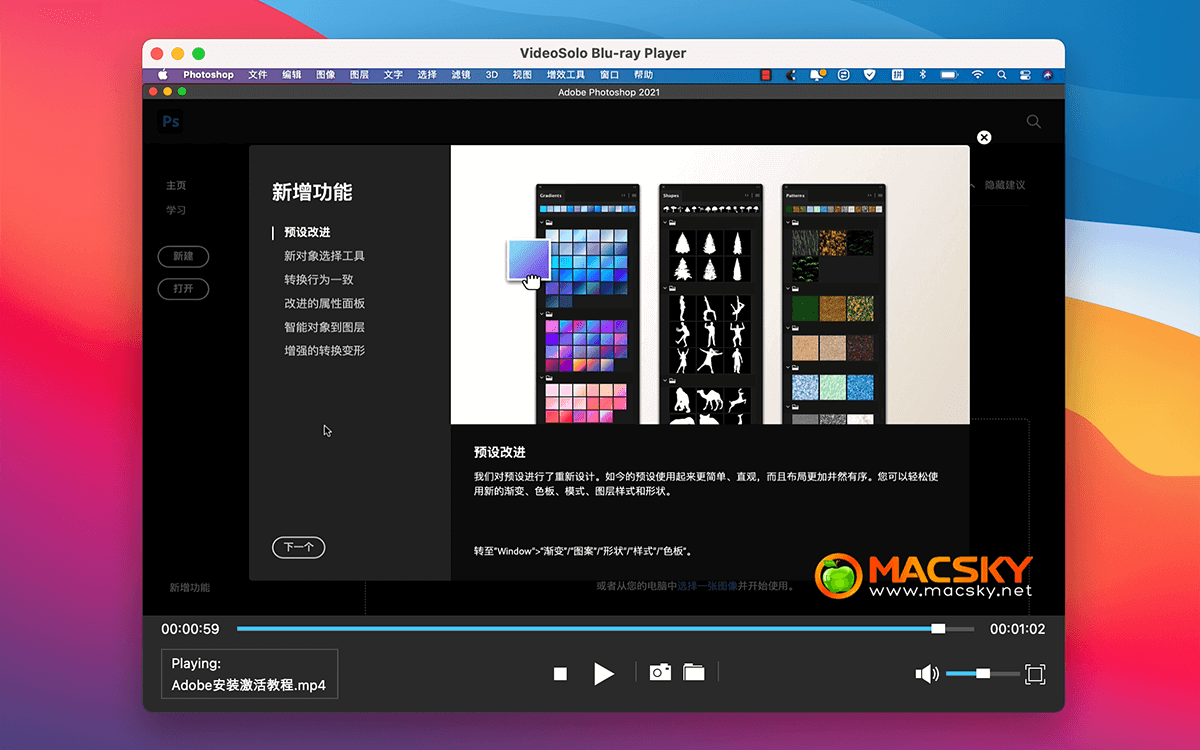Select 改进的属性面板 in the feature list
The height and width of the screenshot is (750, 1200).
point(324,303)
